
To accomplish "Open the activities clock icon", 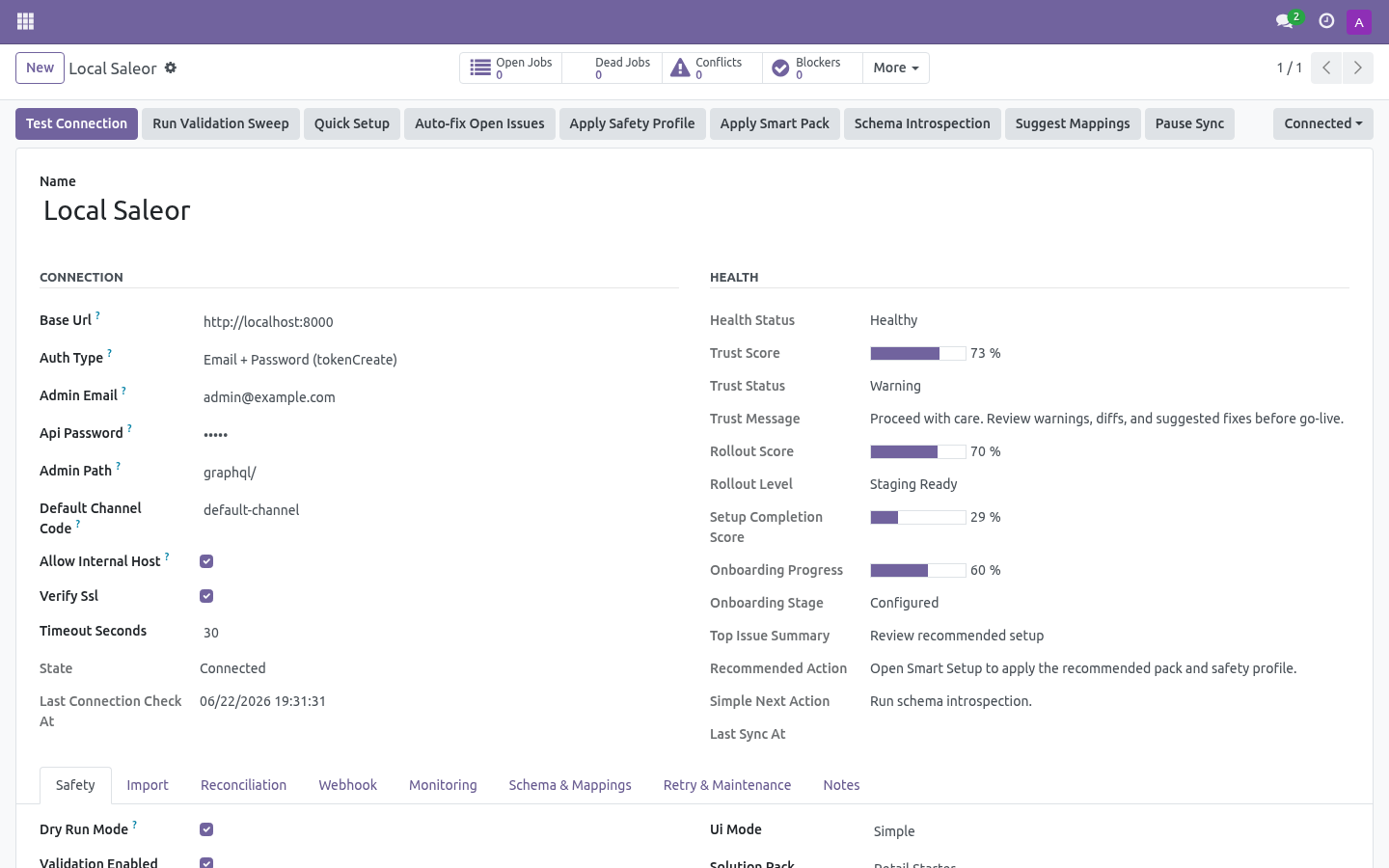I will (1326, 21).
